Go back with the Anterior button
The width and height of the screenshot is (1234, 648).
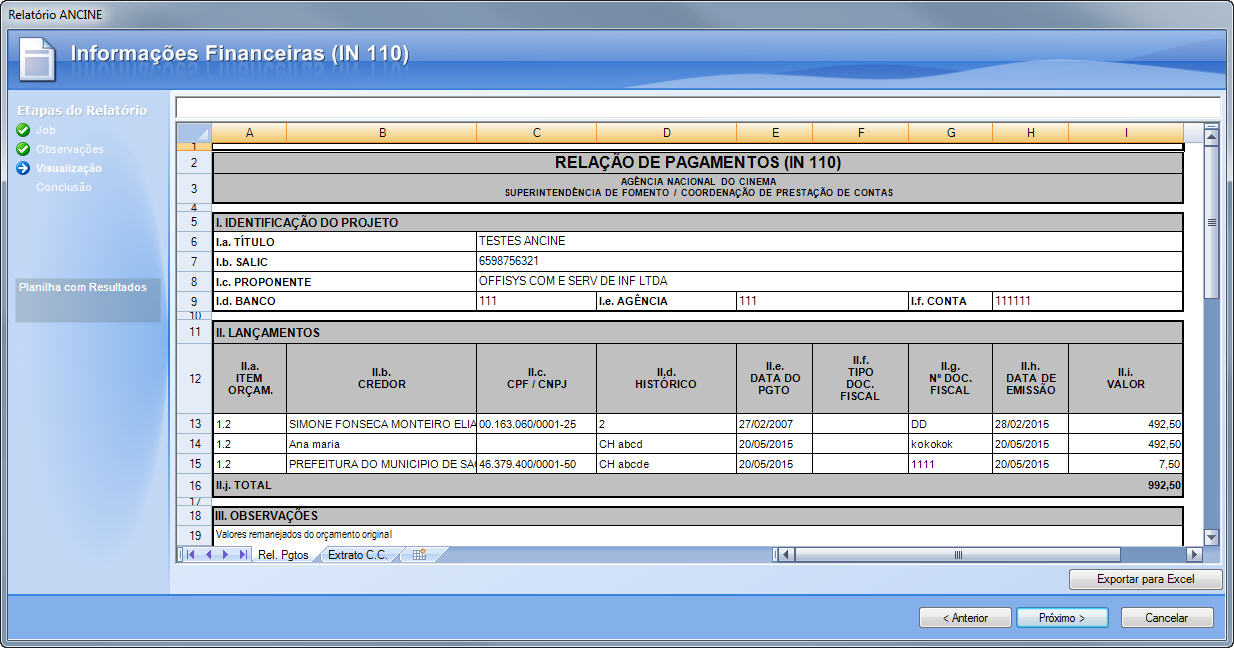[965, 618]
